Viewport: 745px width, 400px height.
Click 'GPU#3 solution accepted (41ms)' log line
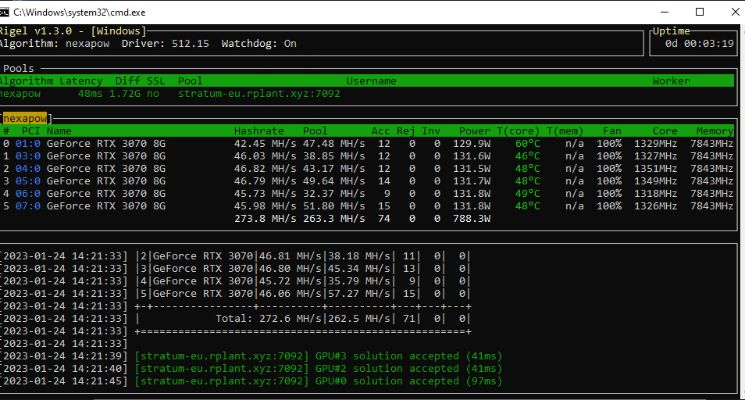[x=409, y=356]
